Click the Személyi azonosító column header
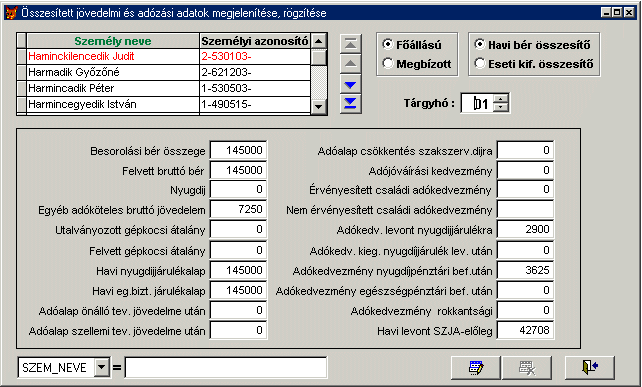 tap(255, 41)
